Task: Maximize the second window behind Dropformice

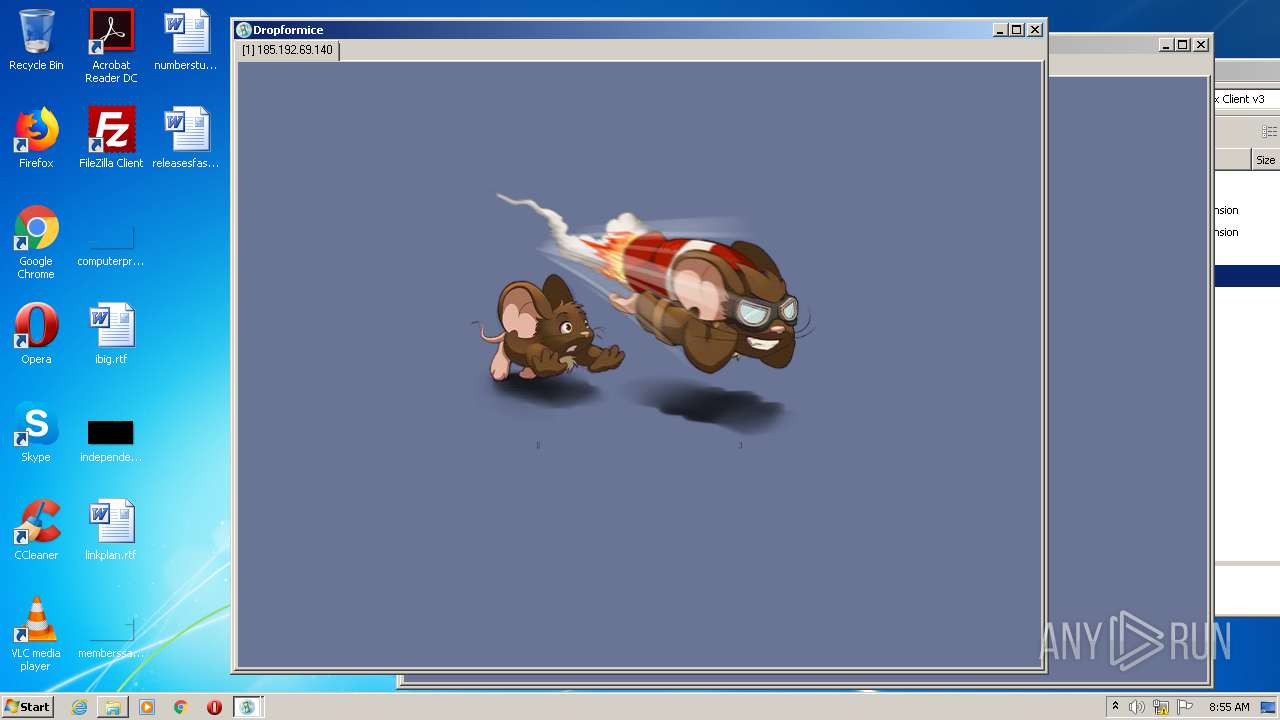Action: (x=1183, y=45)
